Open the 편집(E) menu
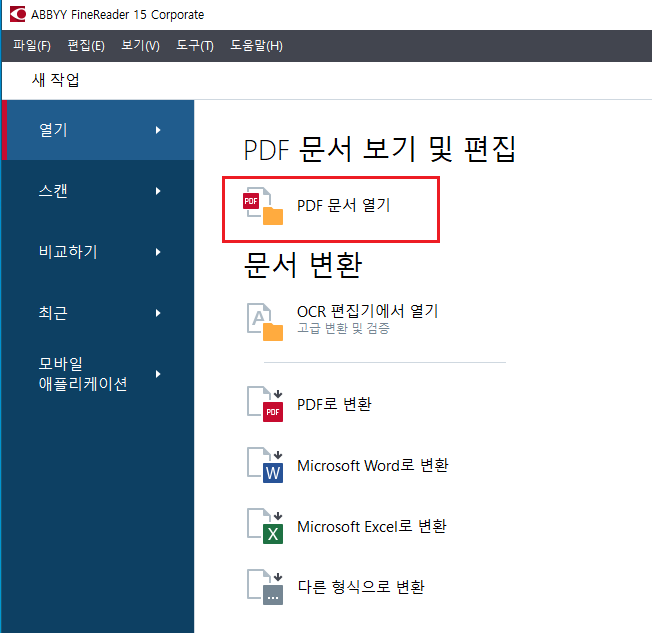The width and height of the screenshot is (652, 633). (x=86, y=45)
